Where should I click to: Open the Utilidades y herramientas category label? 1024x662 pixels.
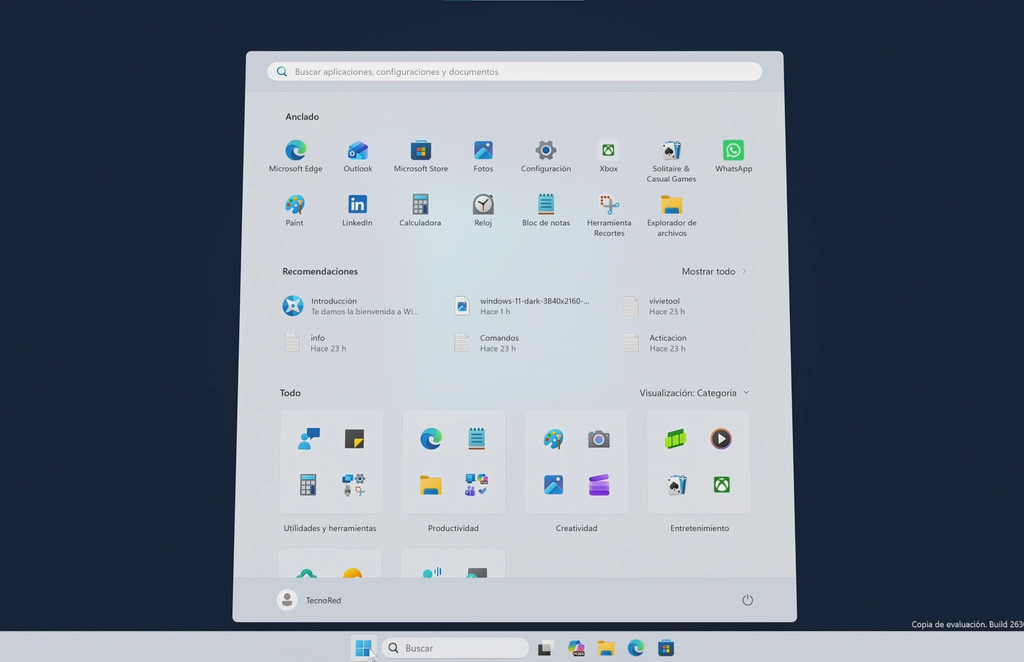330,528
